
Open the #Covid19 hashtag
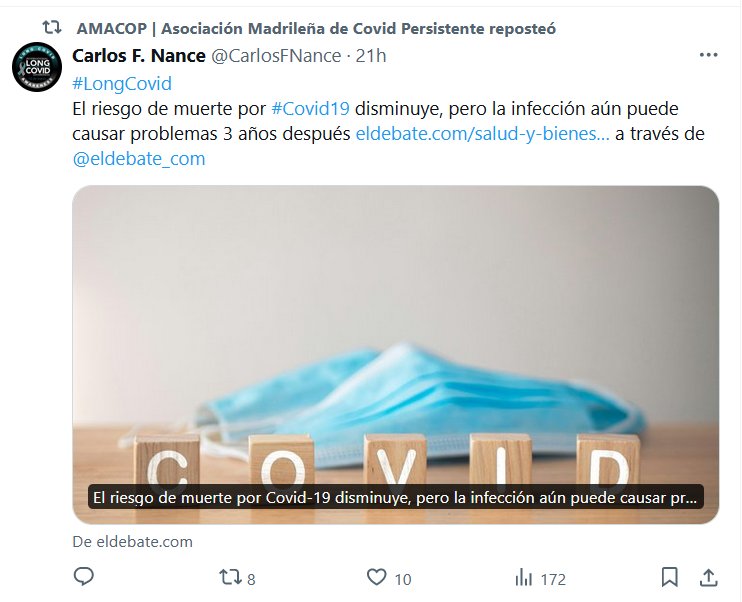310,109
